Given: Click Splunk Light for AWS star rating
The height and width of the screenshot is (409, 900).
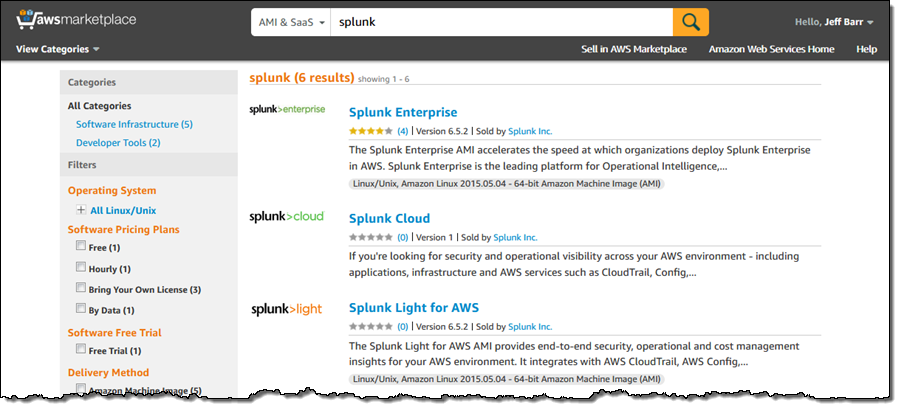Looking at the screenshot, I should [x=370, y=326].
